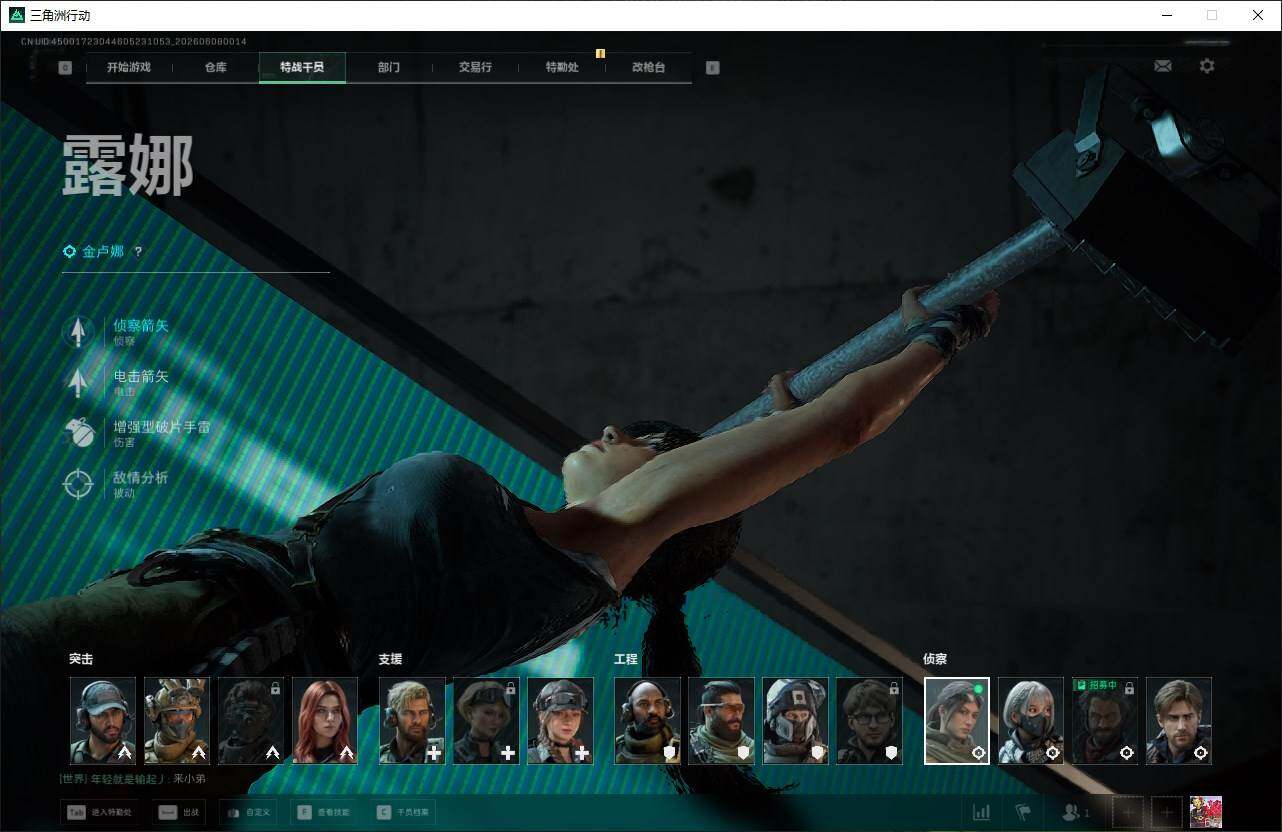Click the 三角洲行动 app icon in title bar
1282x832 pixels.
(x=16, y=15)
